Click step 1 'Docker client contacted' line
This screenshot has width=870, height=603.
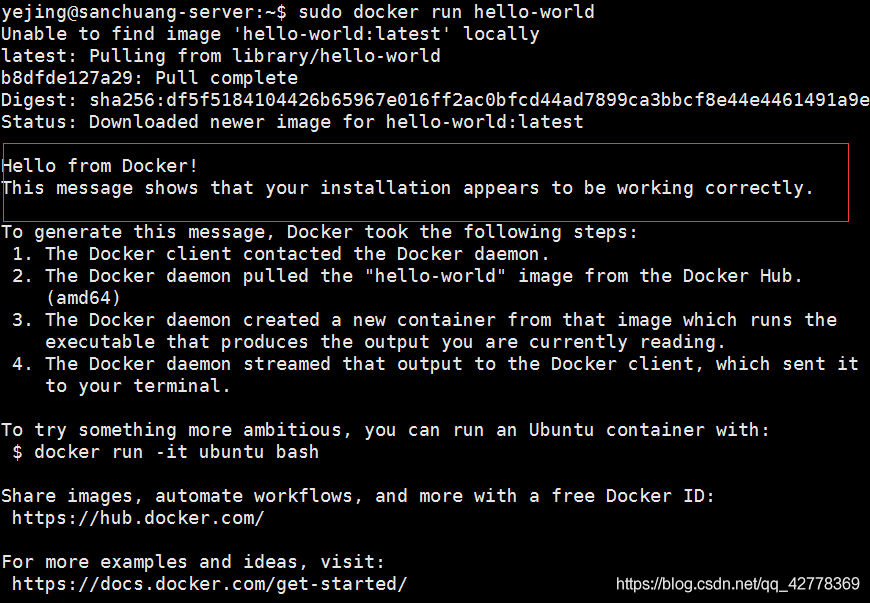point(281,254)
